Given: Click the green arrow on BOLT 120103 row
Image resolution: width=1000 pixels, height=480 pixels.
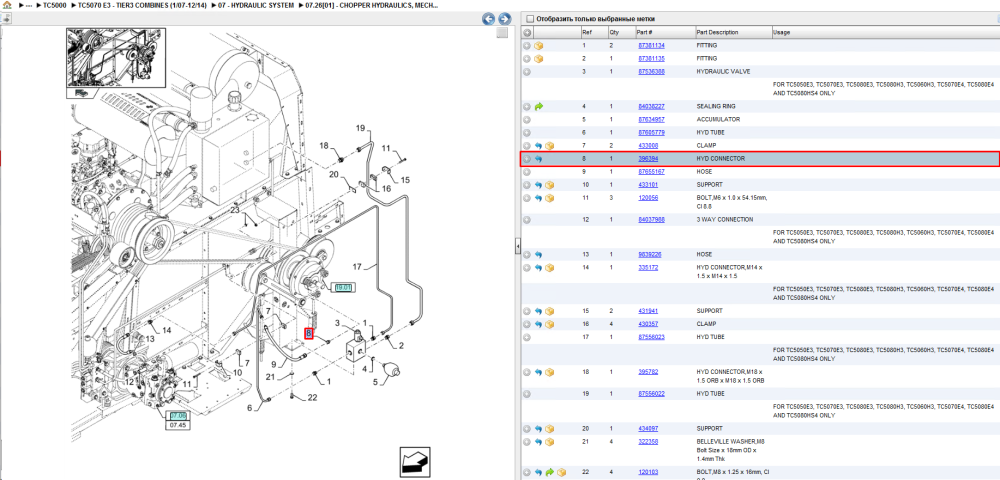Looking at the screenshot, I should click(550, 472).
